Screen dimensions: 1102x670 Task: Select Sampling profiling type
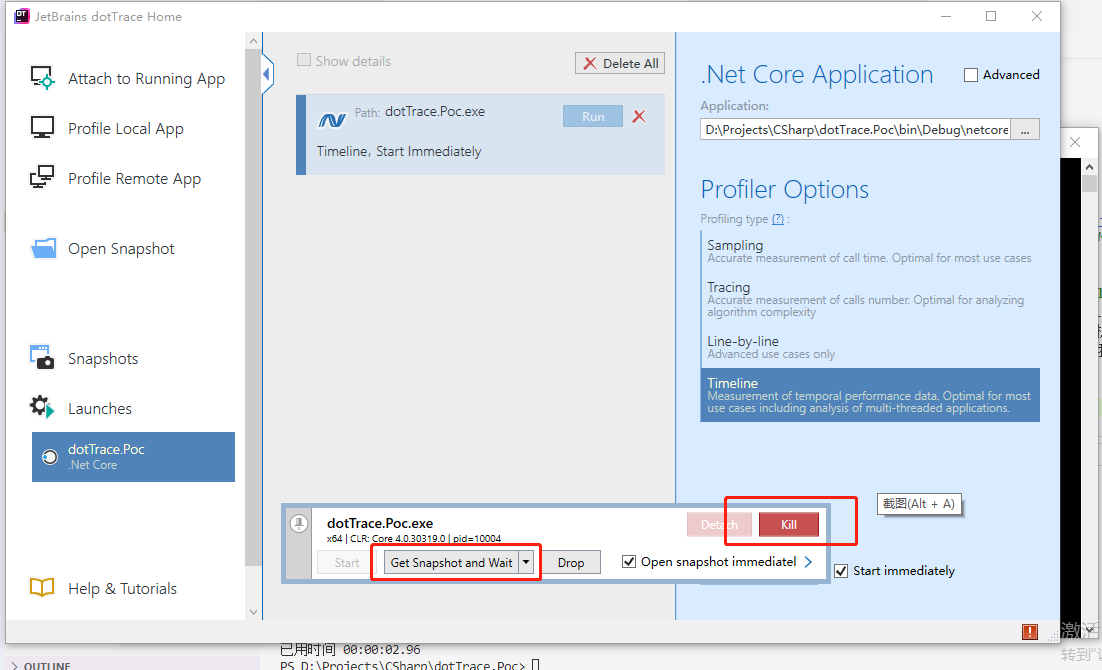tap(869, 250)
